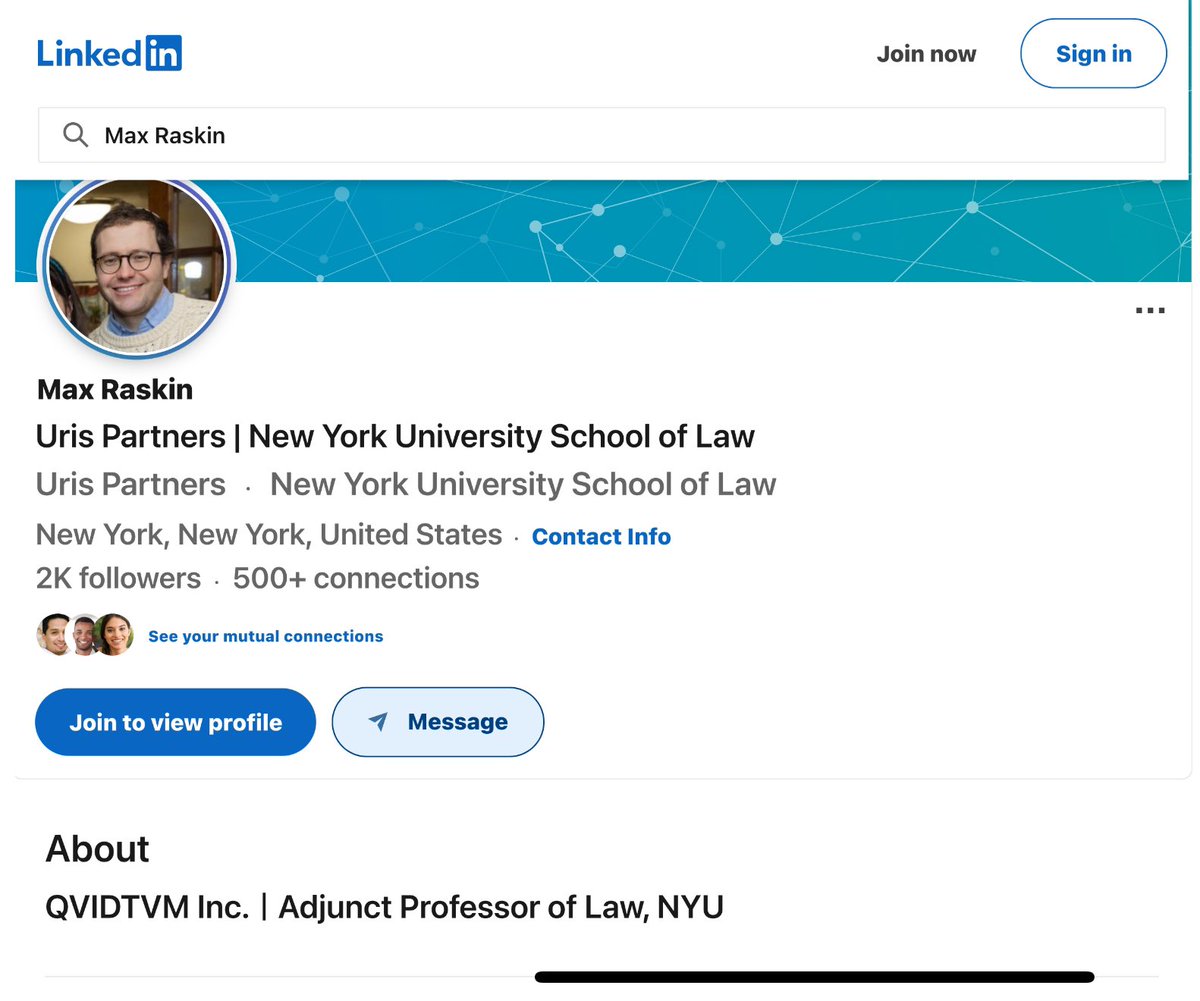1200x1001 pixels.
Task: Click the 2K followers count
Action: tap(118, 578)
